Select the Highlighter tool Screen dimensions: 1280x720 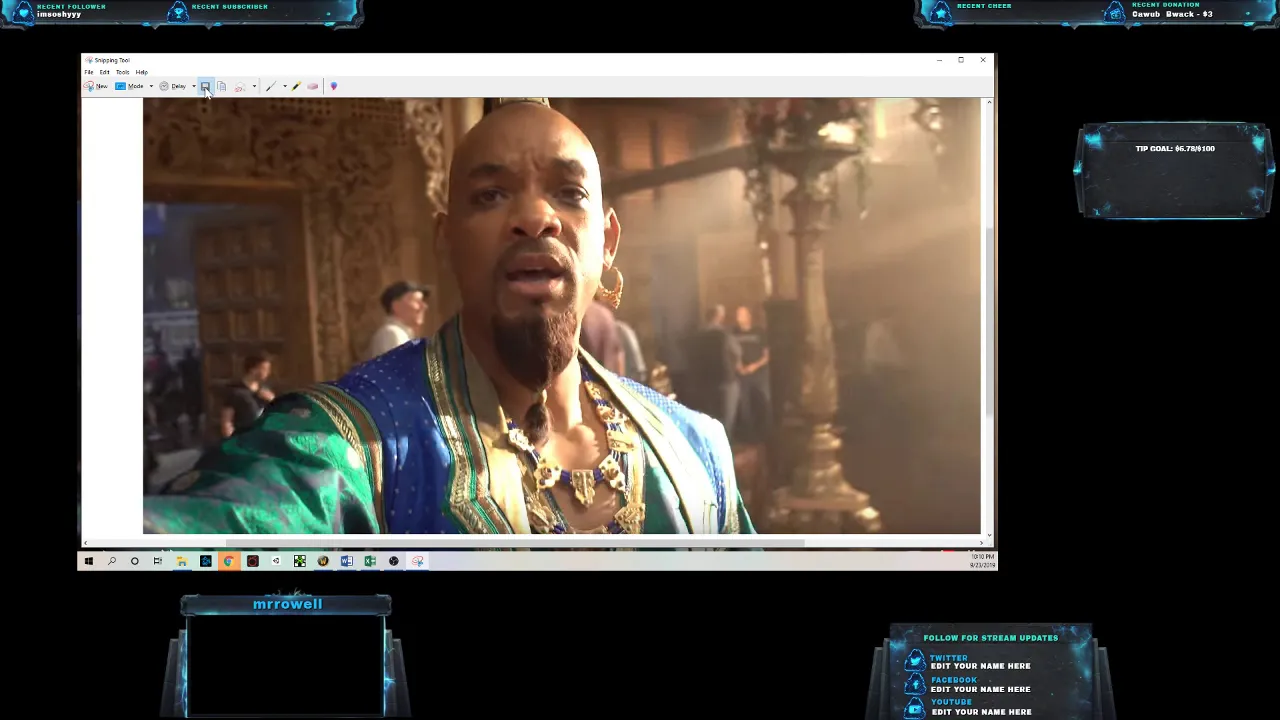(296, 86)
